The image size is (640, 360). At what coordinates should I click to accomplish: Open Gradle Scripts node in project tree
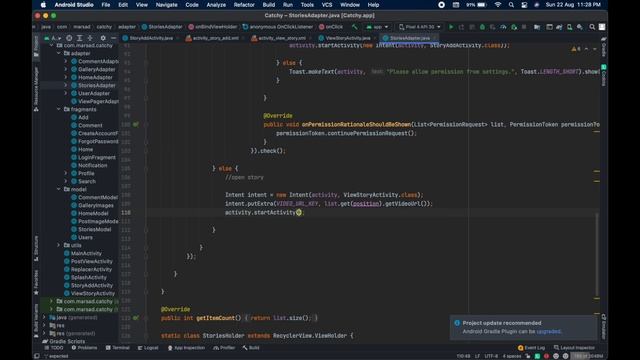click(67, 341)
